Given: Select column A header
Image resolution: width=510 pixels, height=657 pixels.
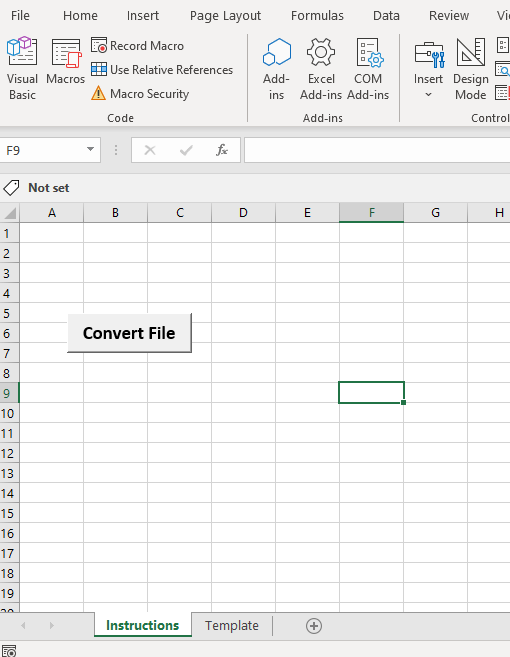Looking at the screenshot, I should click(x=52, y=213).
